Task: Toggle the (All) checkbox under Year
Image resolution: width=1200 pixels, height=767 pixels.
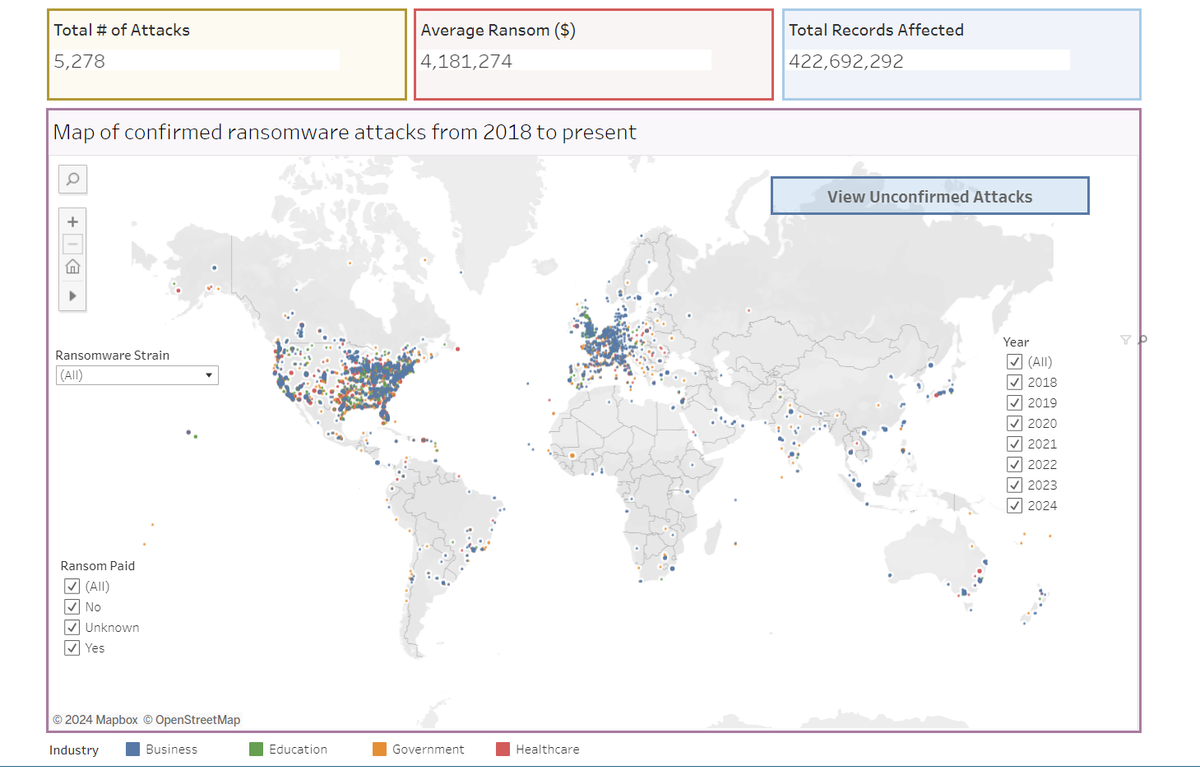Action: point(1015,361)
